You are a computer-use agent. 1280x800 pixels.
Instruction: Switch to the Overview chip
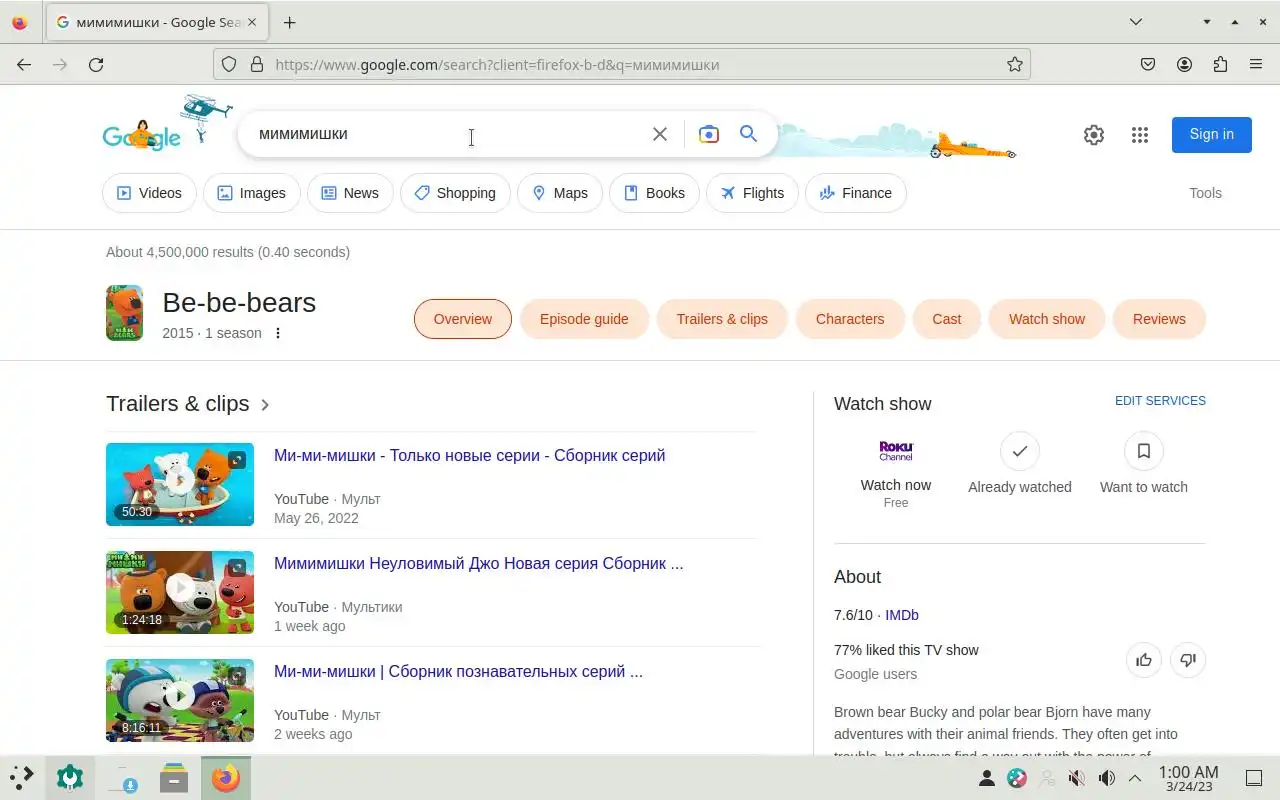pos(463,319)
